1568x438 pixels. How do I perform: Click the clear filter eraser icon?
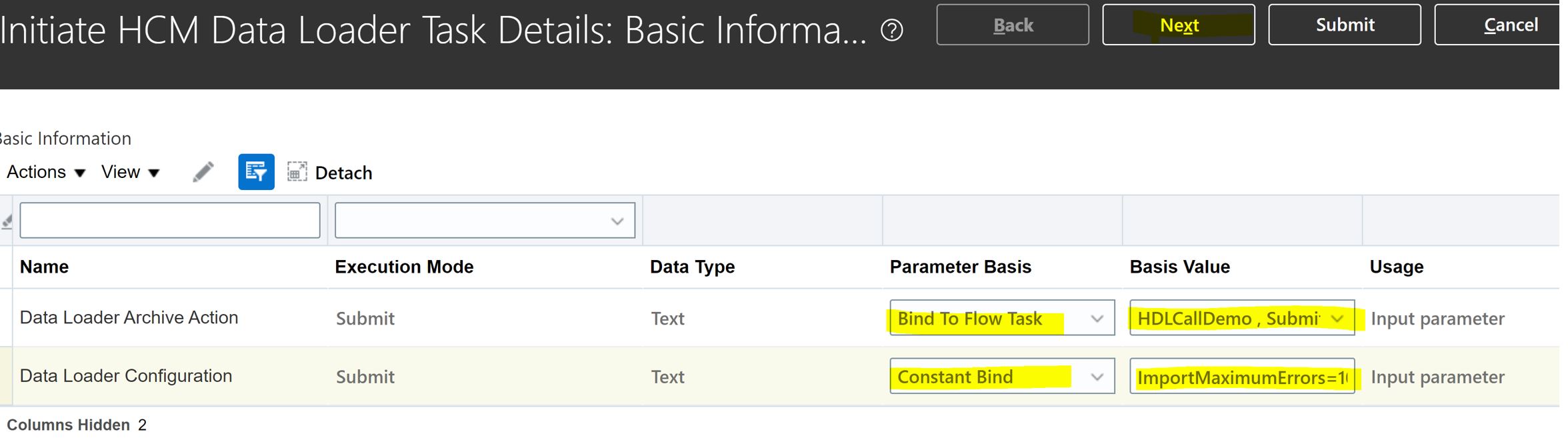(x=7, y=221)
